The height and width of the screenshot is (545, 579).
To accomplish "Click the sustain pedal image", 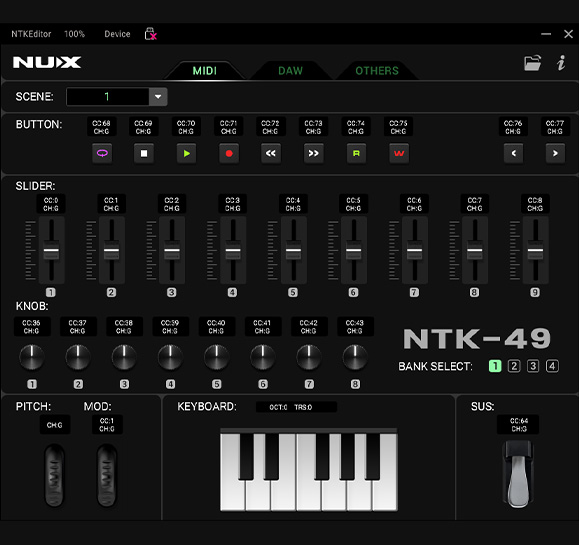I will coord(518,474).
